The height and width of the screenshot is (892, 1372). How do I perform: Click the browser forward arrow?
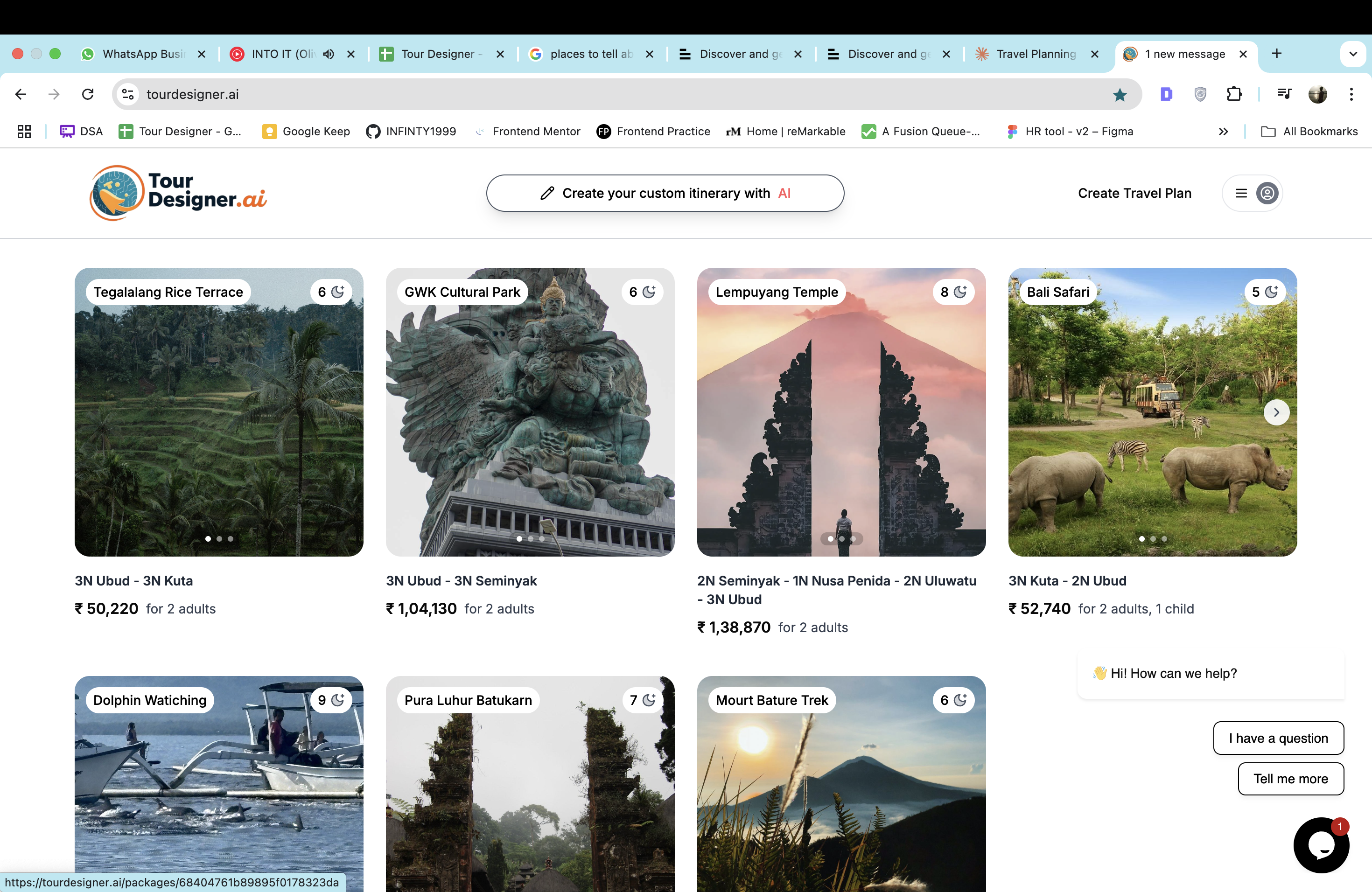pyautogui.click(x=54, y=94)
